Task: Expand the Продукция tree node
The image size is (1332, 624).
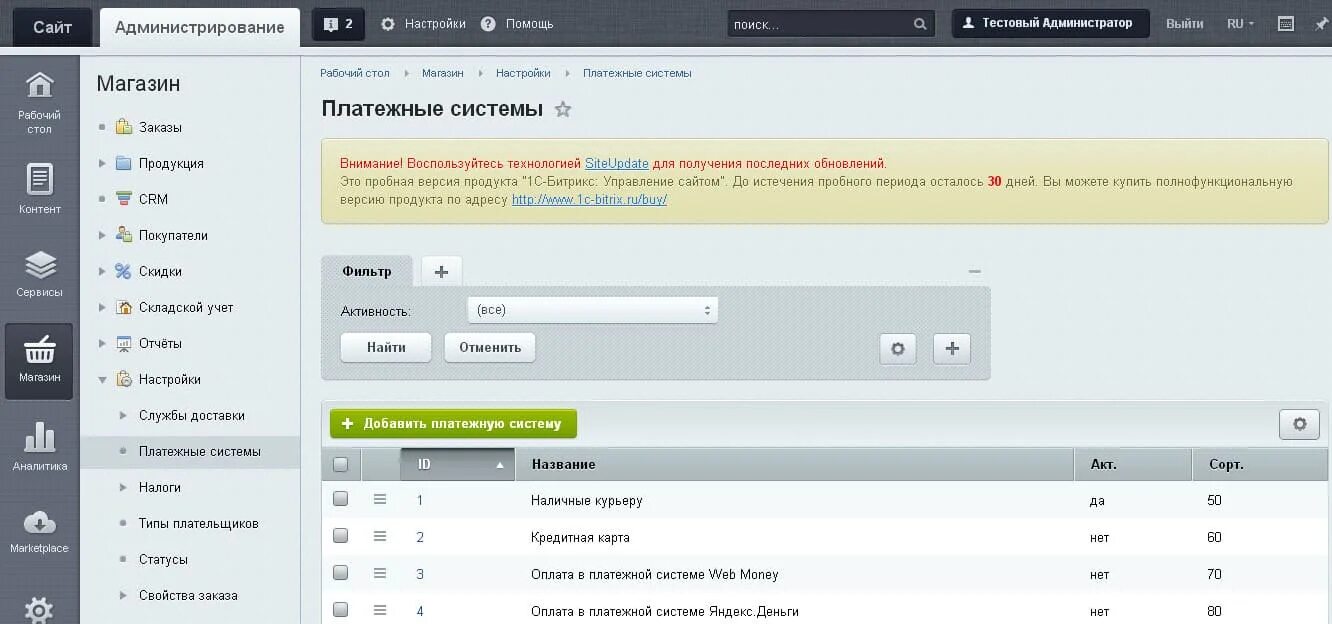Action: point(102,163)
